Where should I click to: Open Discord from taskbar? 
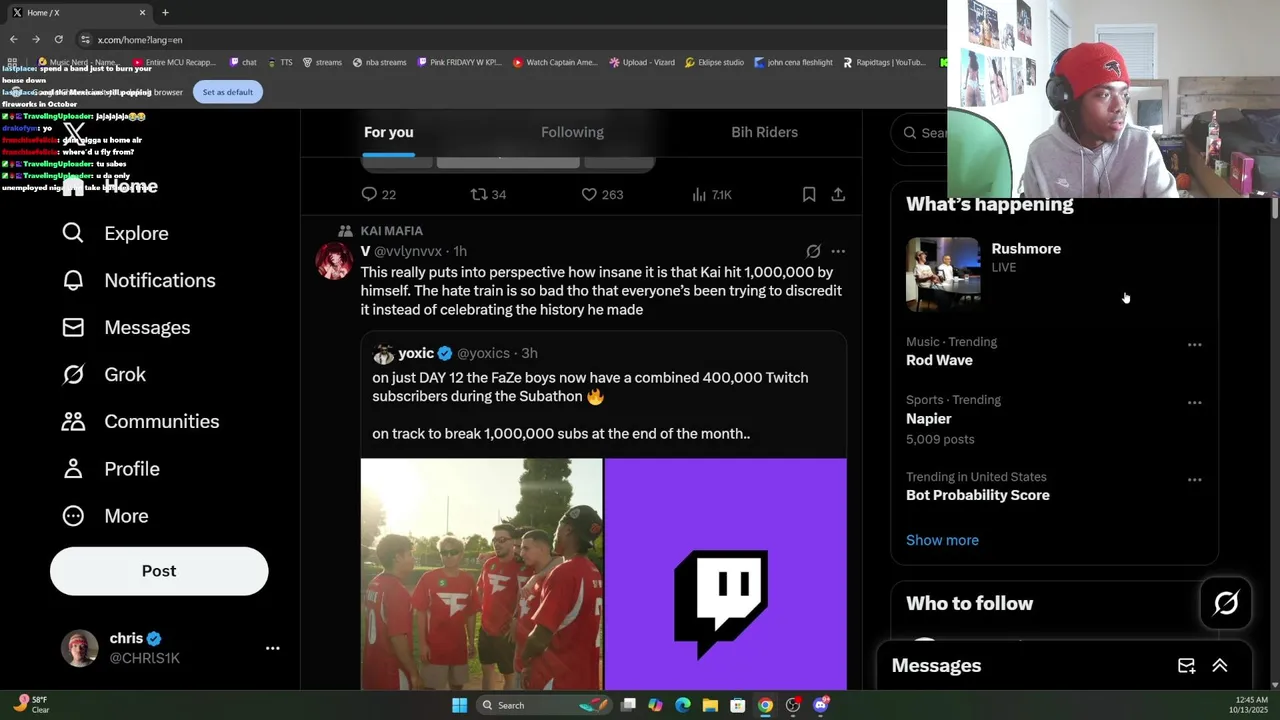tap(821, 705)
